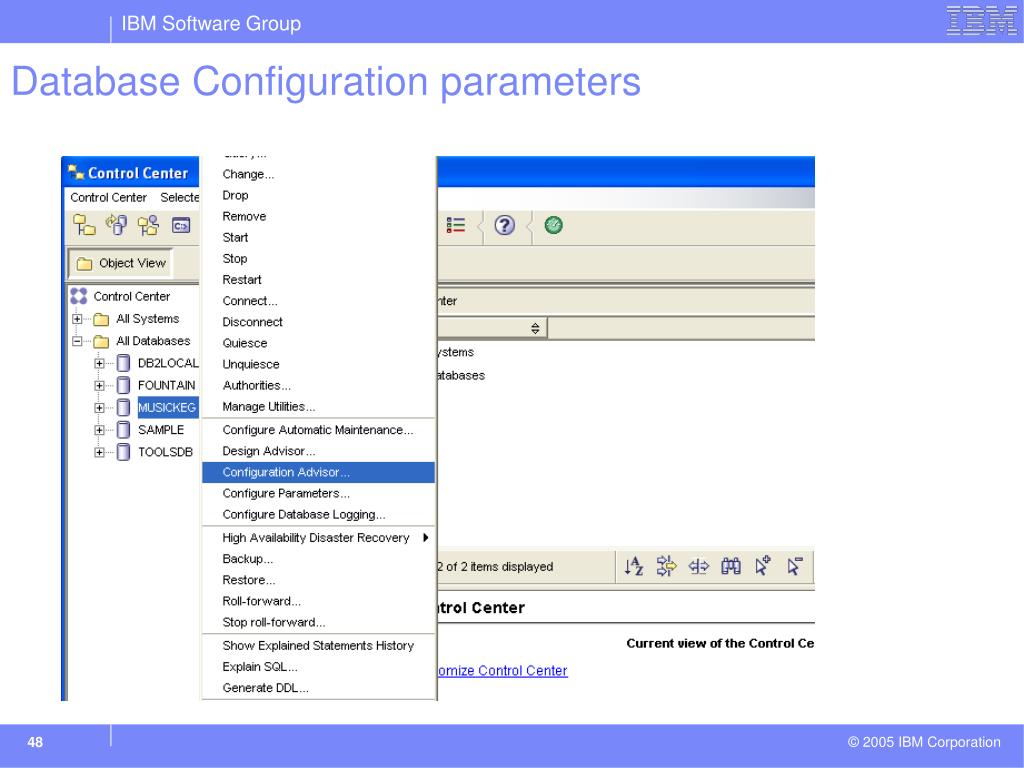Image resolution: width=1024 pixels, height=768 pixels.
Task: Select Restart from the context menu
Action: coord(319,280)
